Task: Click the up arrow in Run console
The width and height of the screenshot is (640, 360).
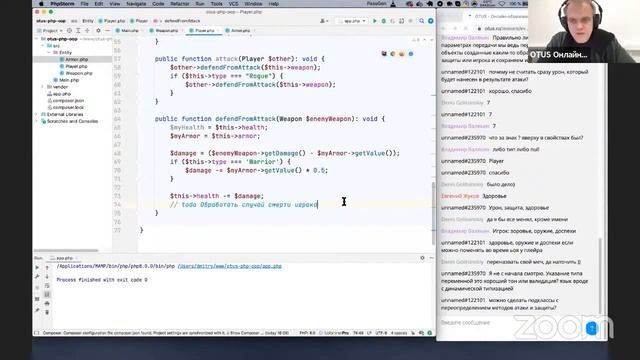Action: pos(47,267)
